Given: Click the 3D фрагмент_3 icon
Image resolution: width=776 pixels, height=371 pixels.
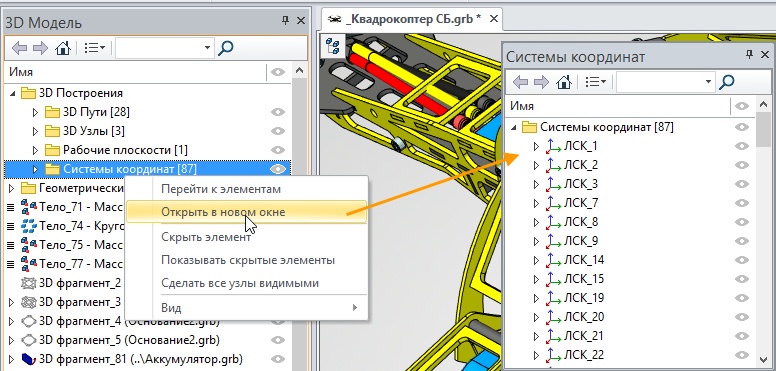Looking at the screenshot, I should click(x=29, y=302).
